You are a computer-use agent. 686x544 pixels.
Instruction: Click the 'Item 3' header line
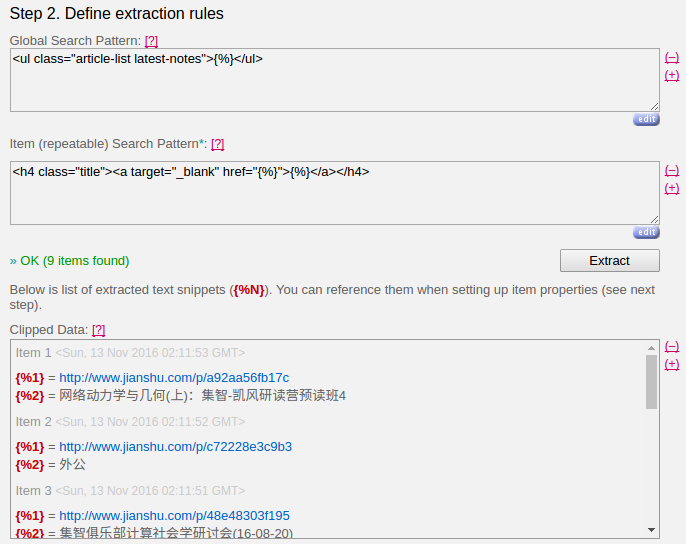tap(130, 491)
